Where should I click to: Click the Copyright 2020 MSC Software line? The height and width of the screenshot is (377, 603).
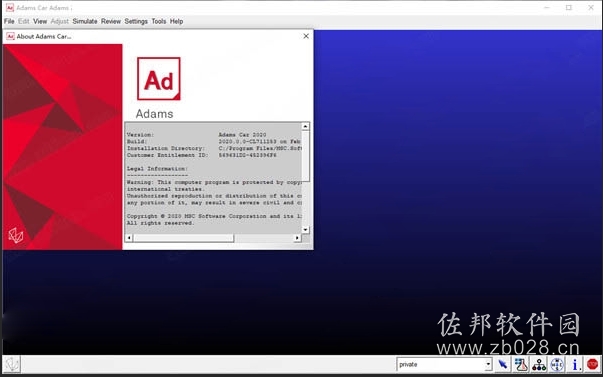(x=214, y=216)
